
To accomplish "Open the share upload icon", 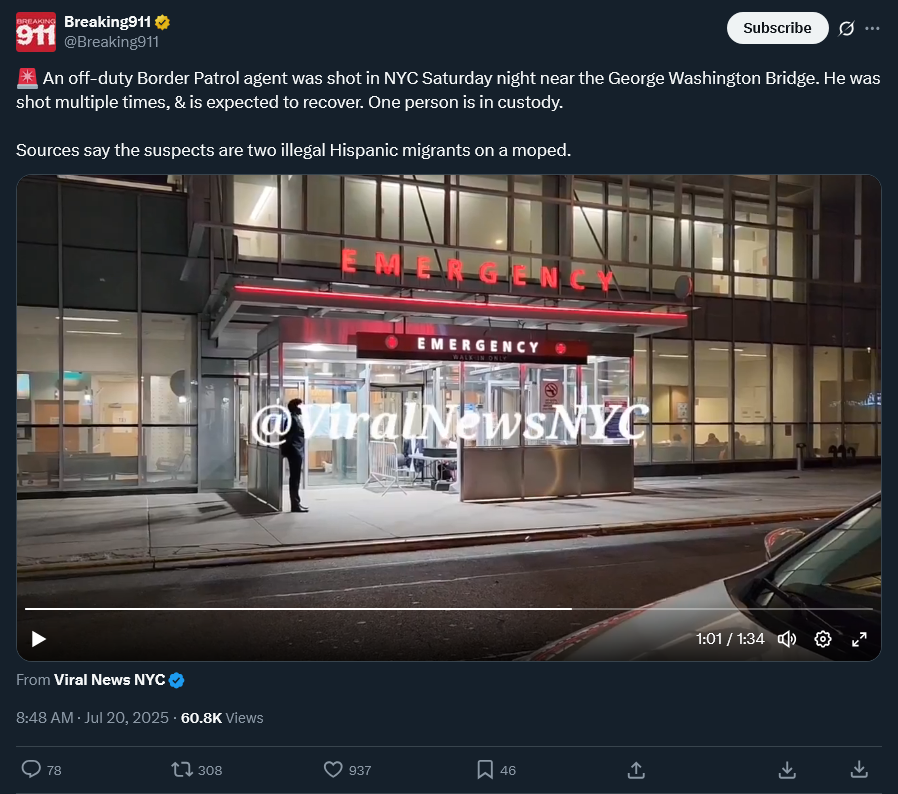I will click(x=636, y=770).
